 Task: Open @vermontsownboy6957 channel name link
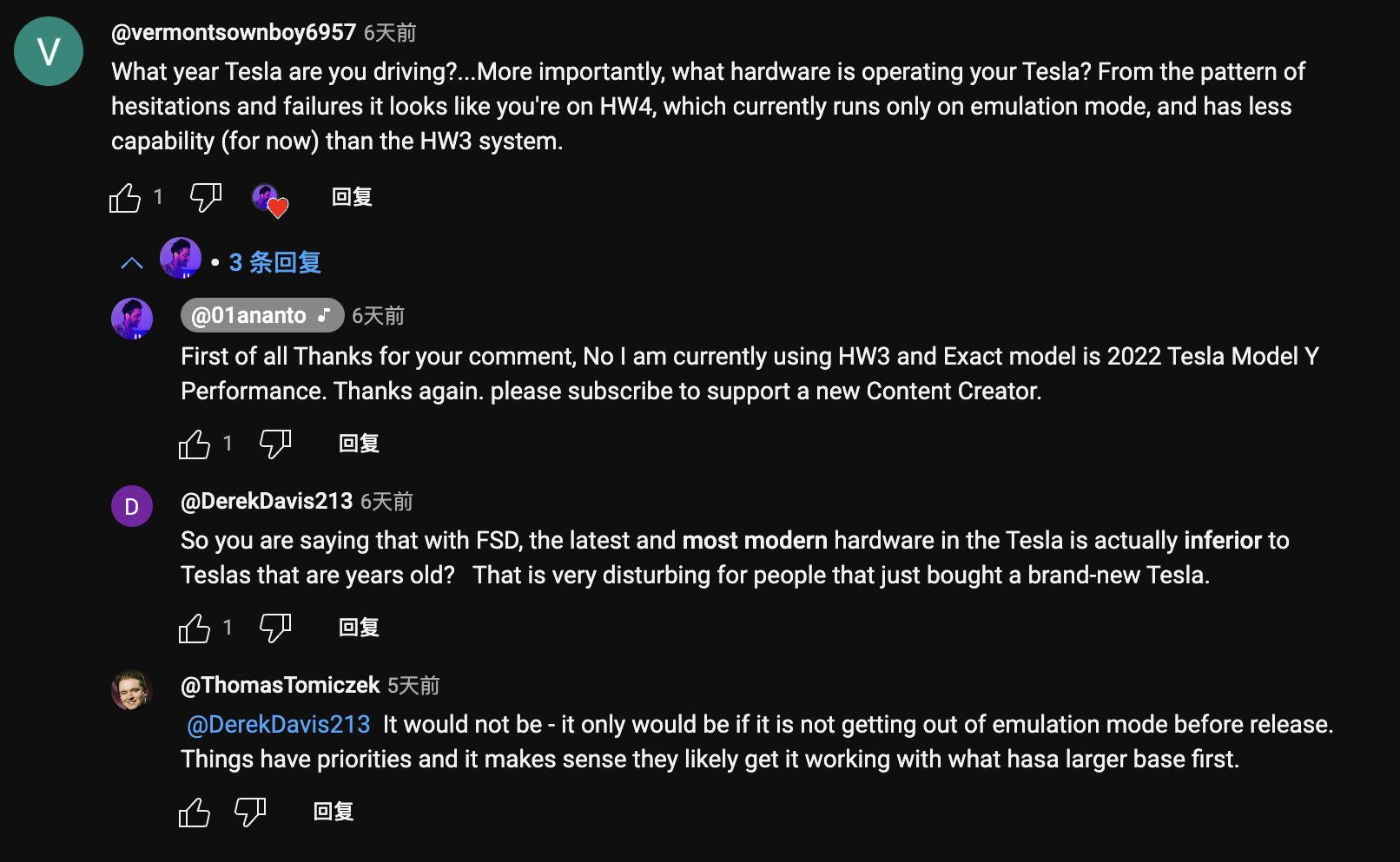point(234,33)
